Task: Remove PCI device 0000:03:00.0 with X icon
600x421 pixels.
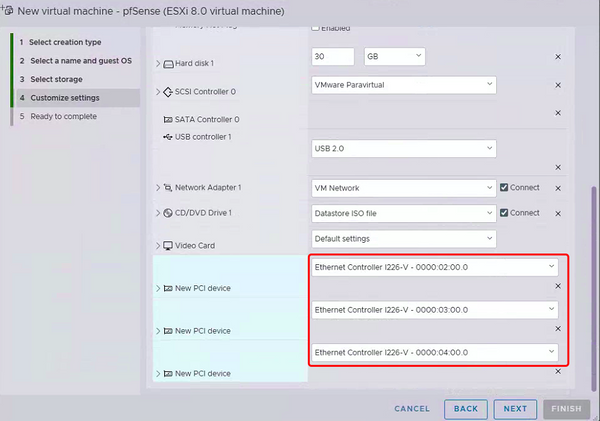Action: point(558,329)
